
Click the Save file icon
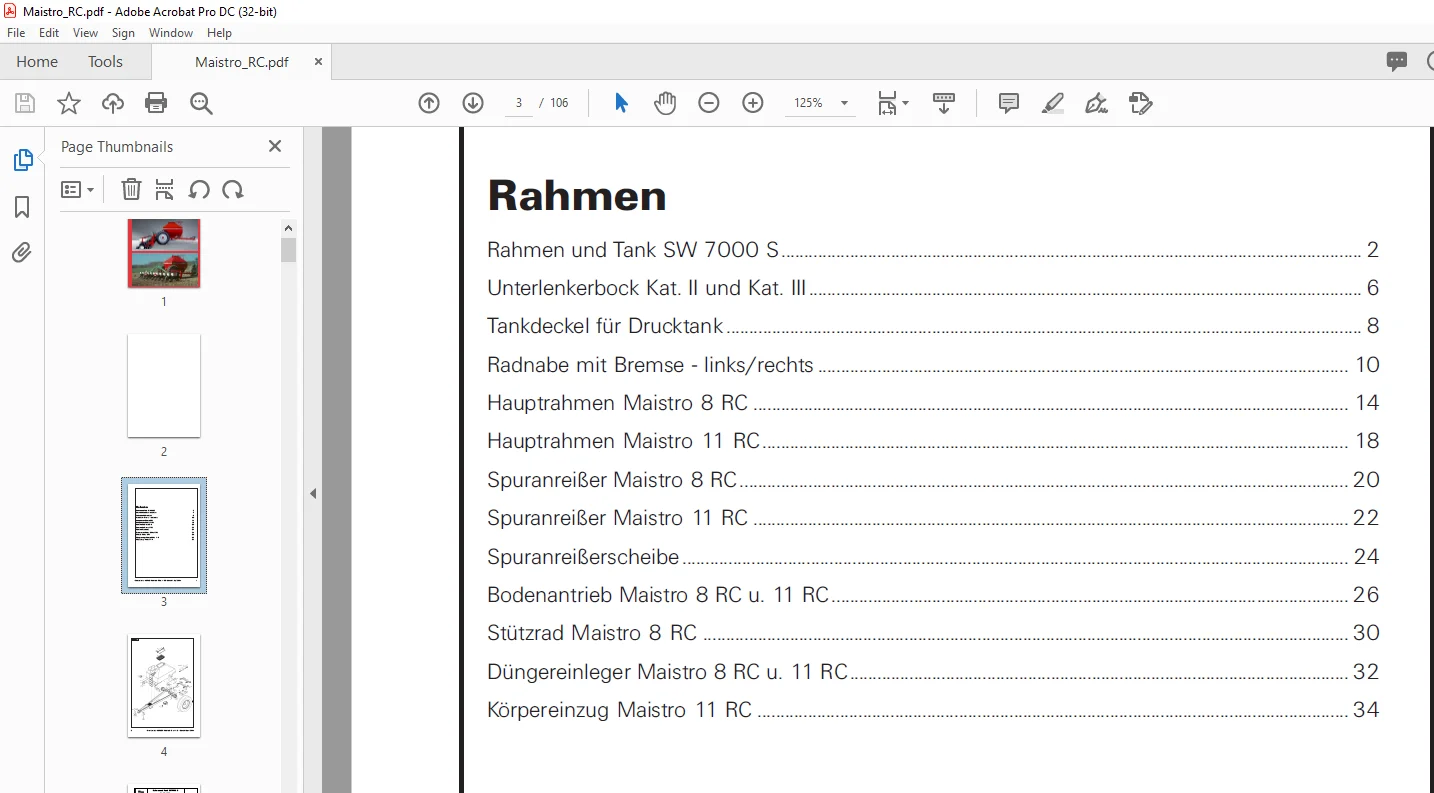click(x=25, y=103)
